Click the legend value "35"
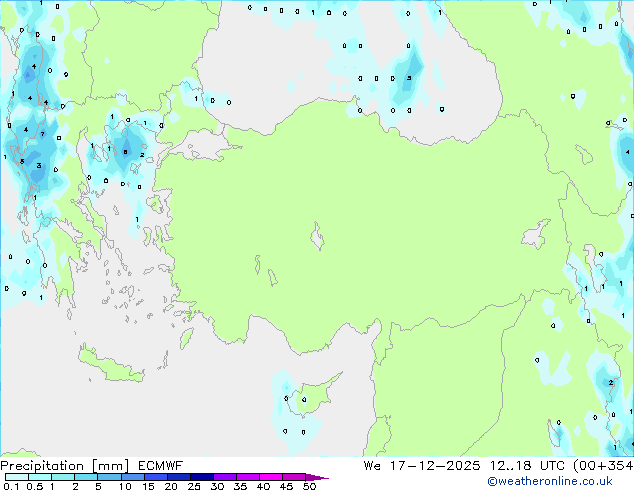This screenshot has height=490, width=634. pos(240,486)
